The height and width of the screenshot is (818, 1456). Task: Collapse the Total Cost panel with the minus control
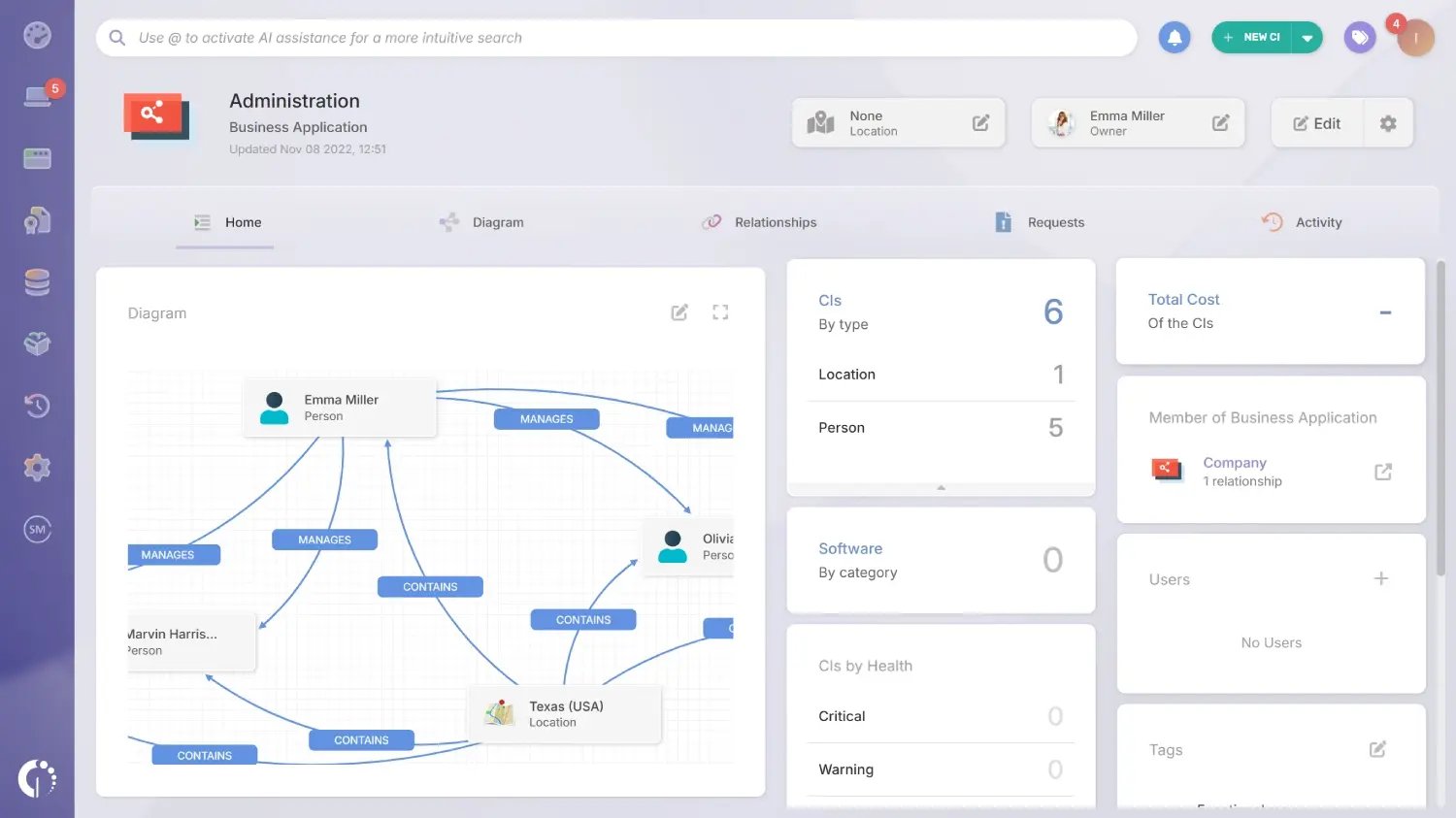click(x=1385, y=312)
